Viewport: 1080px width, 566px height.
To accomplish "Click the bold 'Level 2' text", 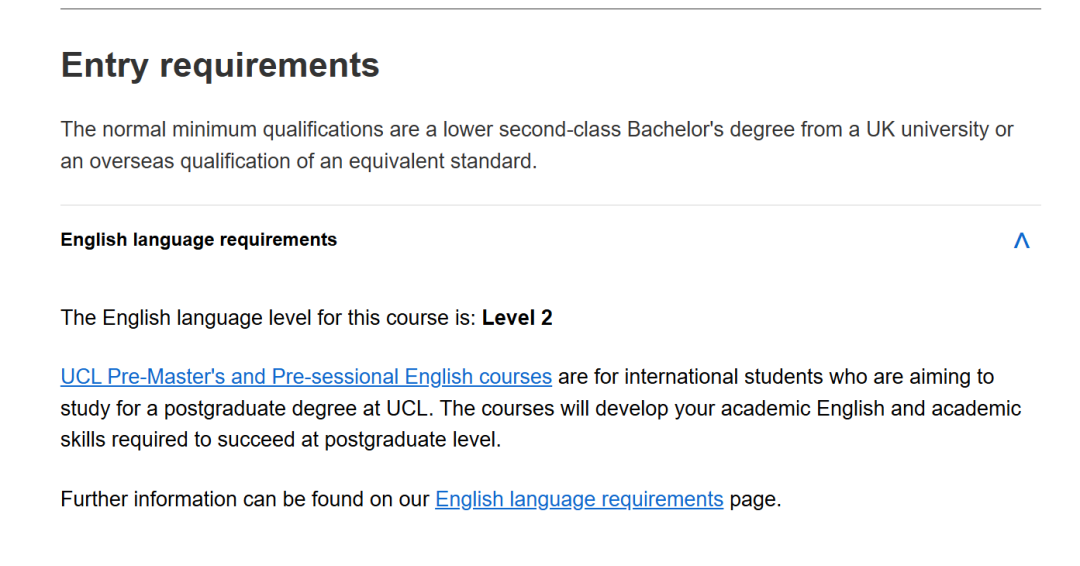I will point(517,318).
